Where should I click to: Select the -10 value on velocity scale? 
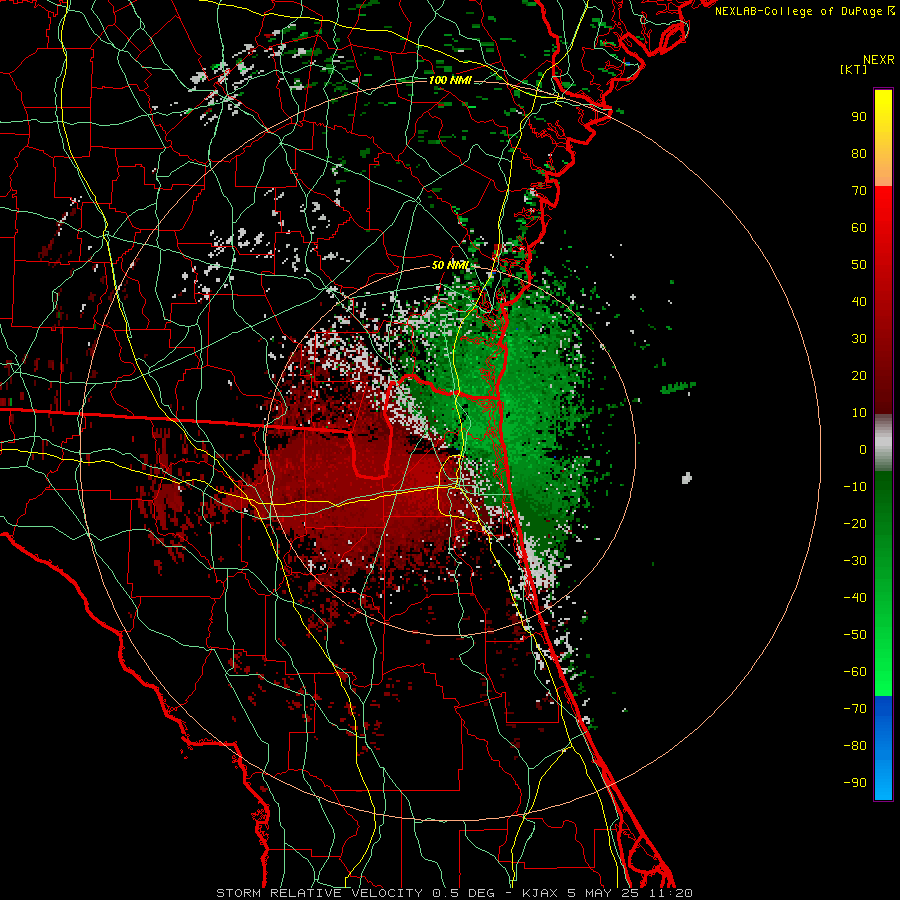click(855, 487)
